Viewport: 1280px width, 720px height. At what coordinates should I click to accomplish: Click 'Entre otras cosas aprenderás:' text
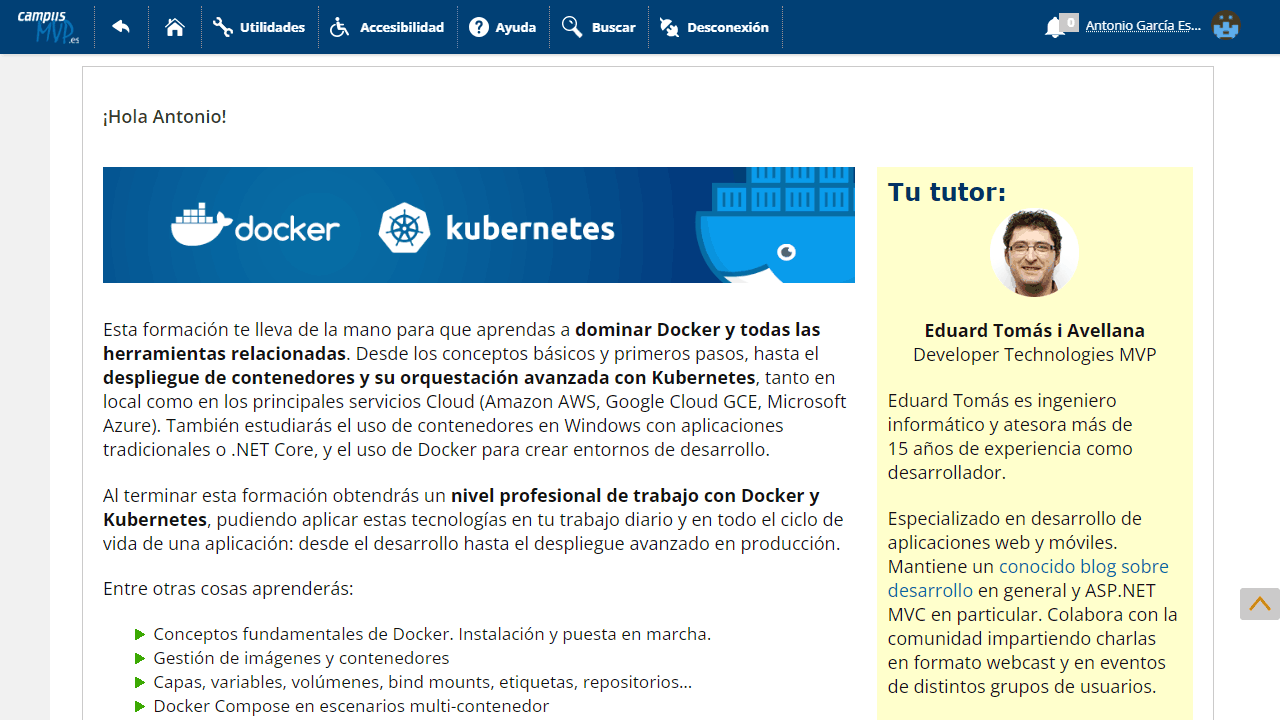click(x=228, y=588)
